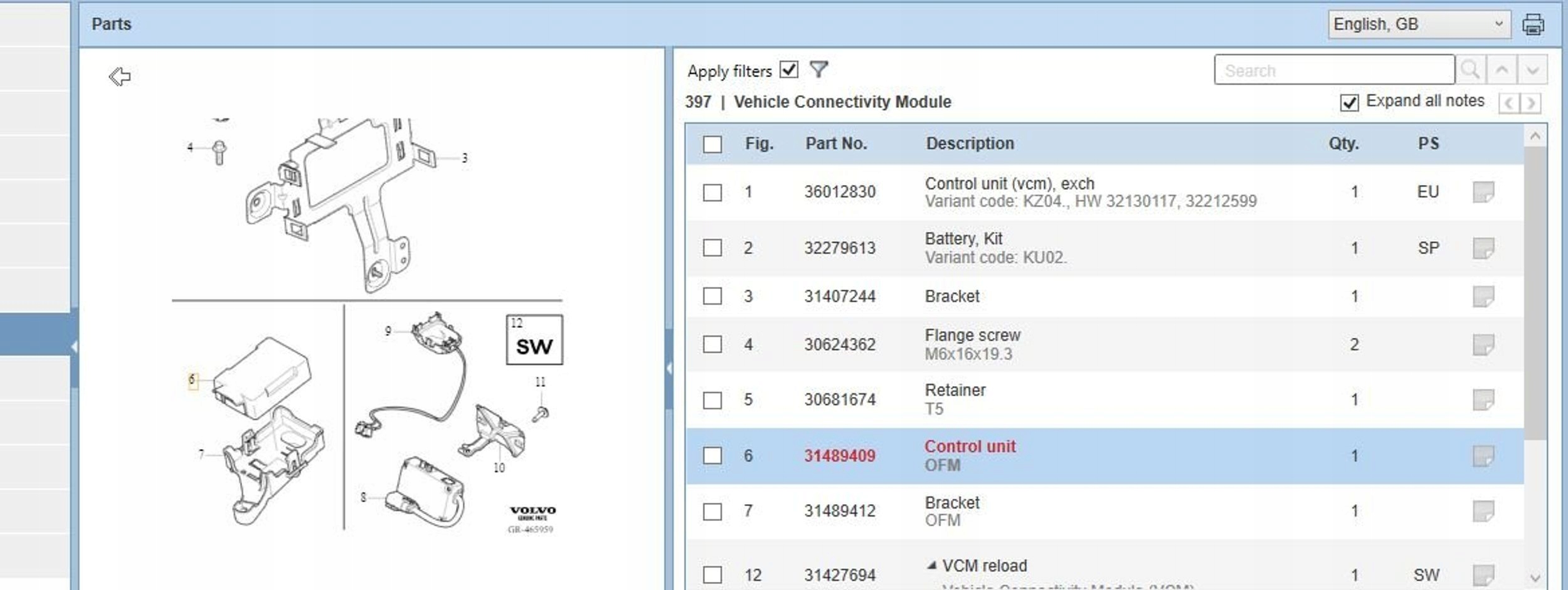Tick checkbox for Retainer row
Screen dimensions: 1568x590
click(712, 401)
